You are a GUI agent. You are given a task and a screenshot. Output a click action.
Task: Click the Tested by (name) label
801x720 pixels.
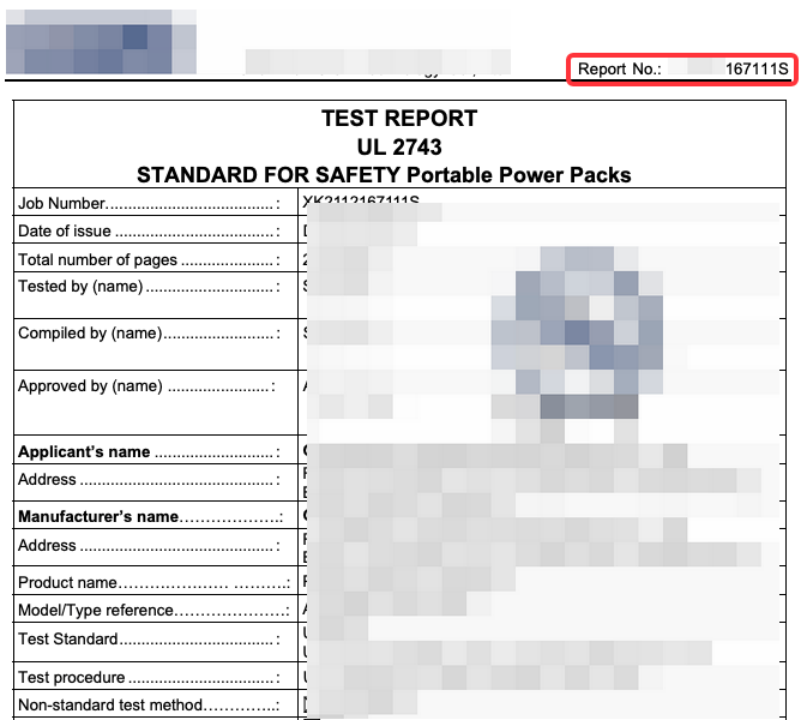click(x=80, y=287)
